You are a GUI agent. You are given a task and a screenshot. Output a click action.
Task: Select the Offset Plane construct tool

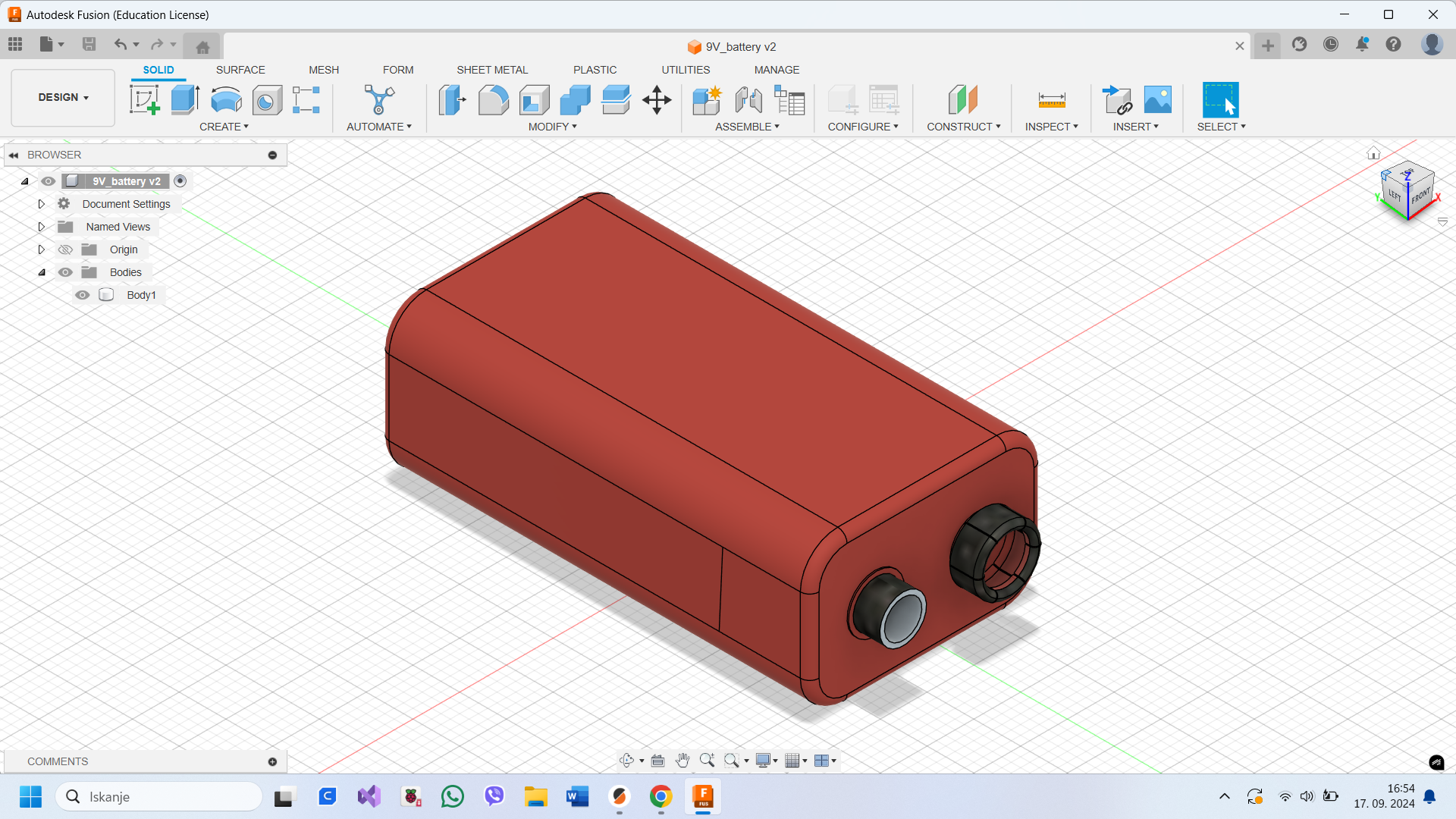pos(963,99)
